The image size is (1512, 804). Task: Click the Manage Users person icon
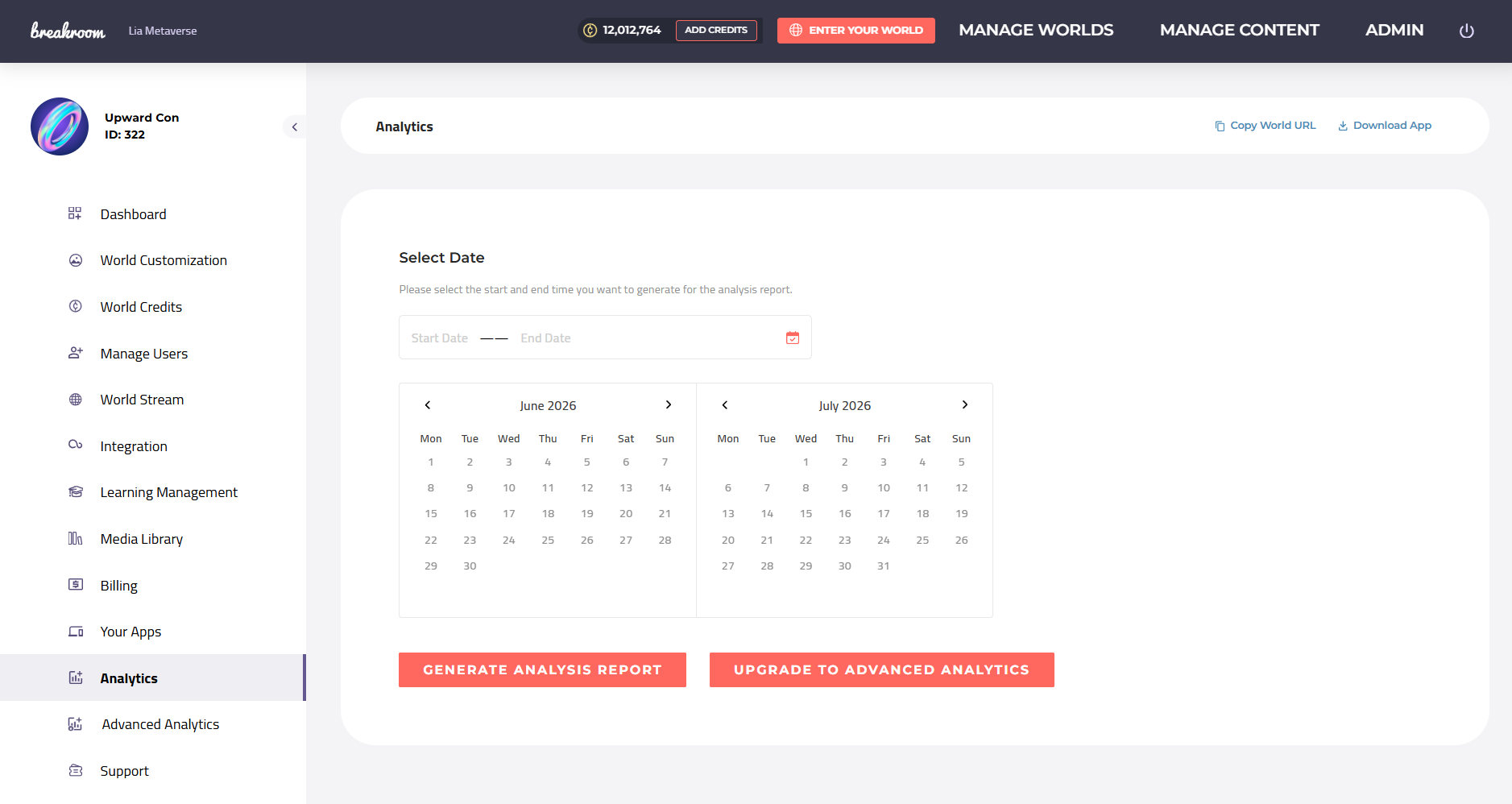[x=76, y=353]
